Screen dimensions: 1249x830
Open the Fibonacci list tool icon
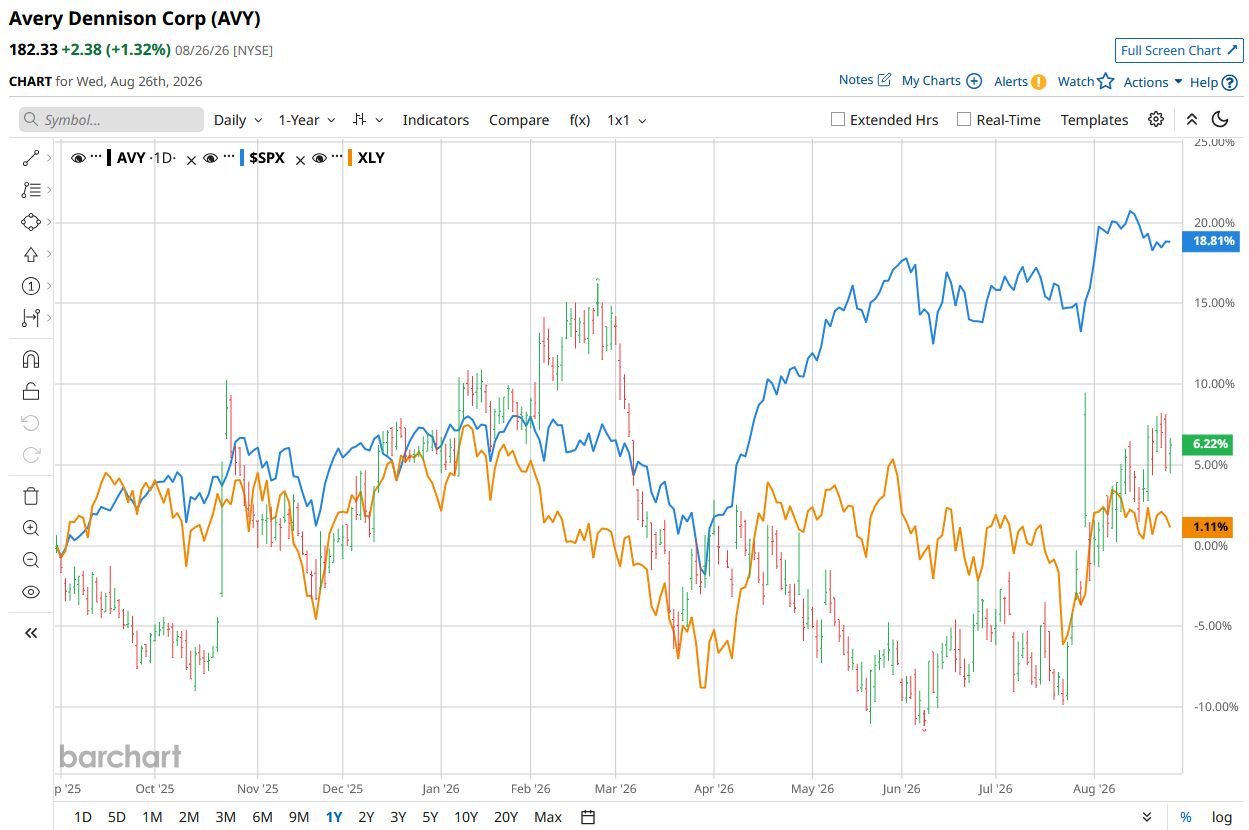coord(30,190)
